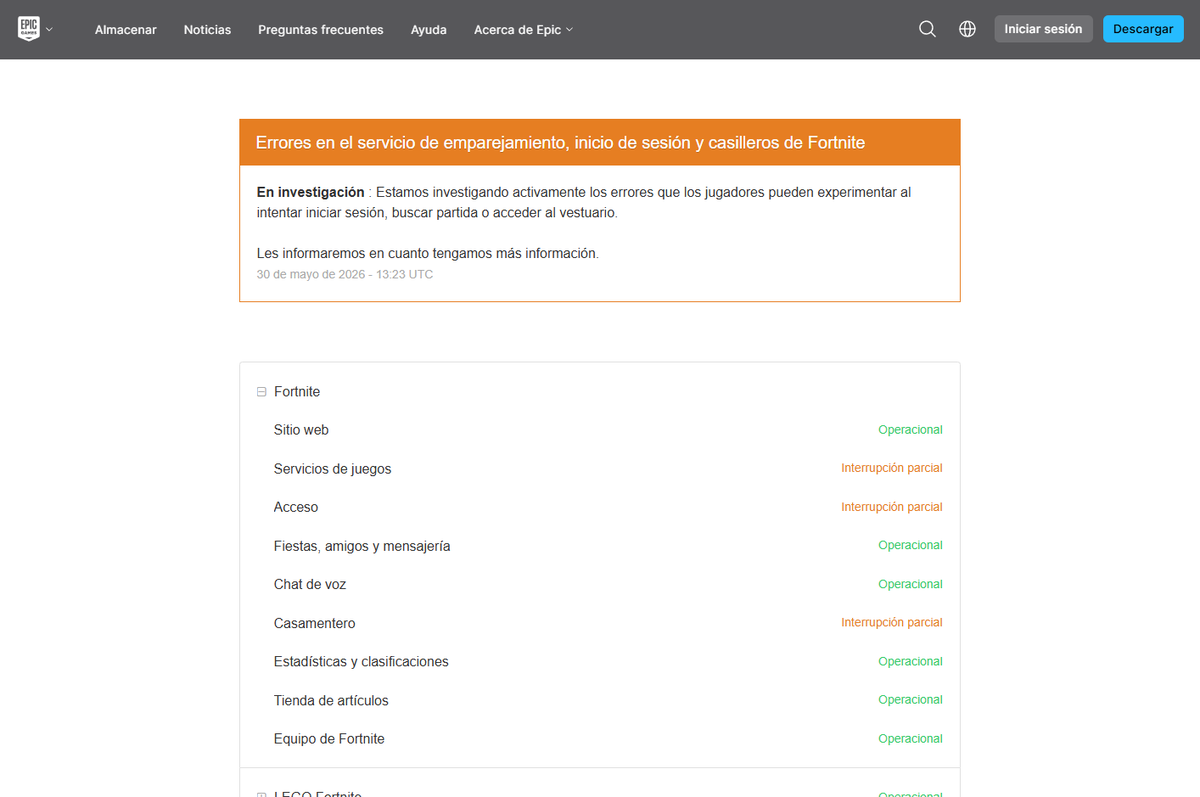Click Operacional status of Sitio web

click(910, 430)
